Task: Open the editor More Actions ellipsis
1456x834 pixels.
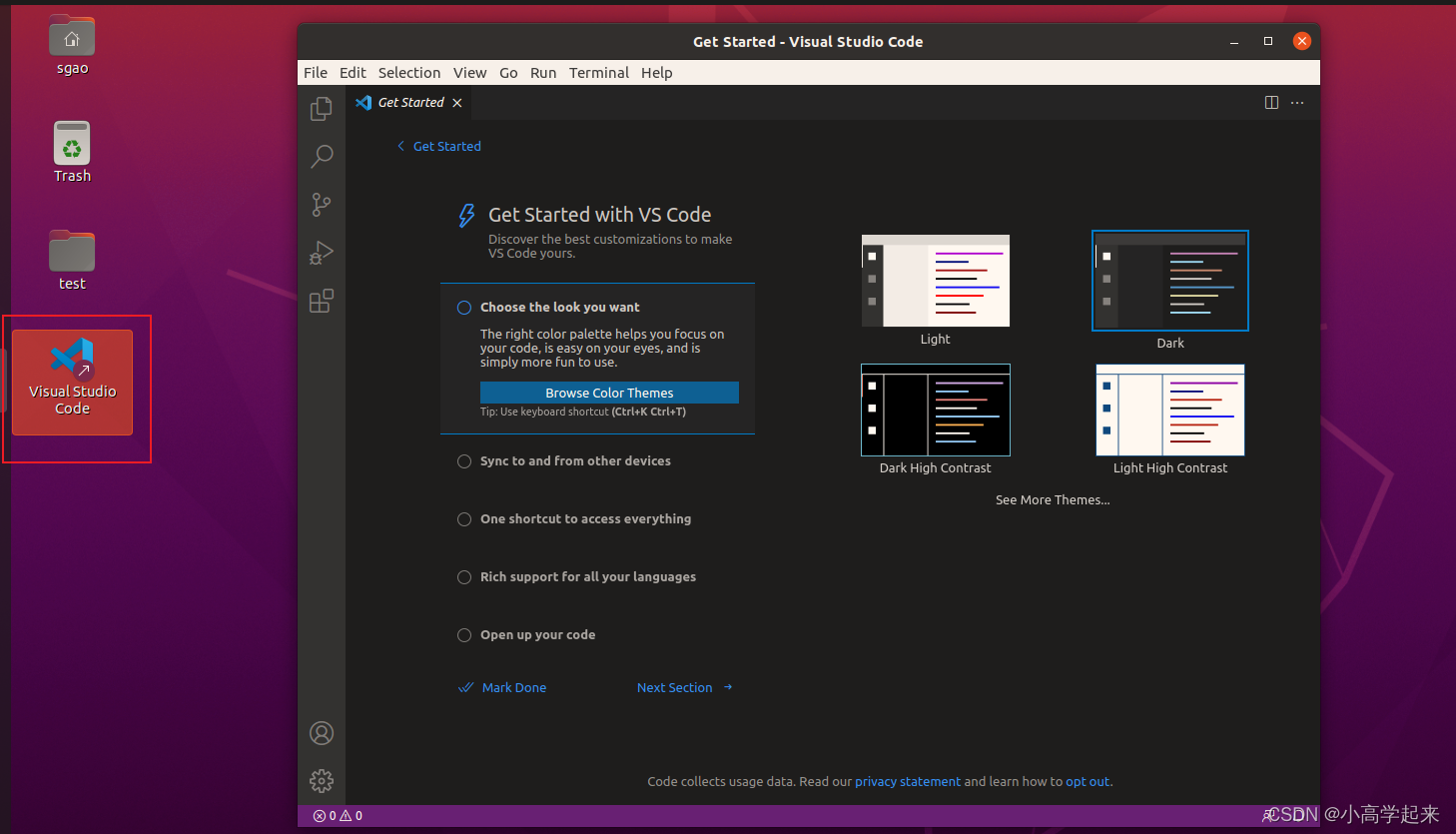Action: tap(1297, 103)
